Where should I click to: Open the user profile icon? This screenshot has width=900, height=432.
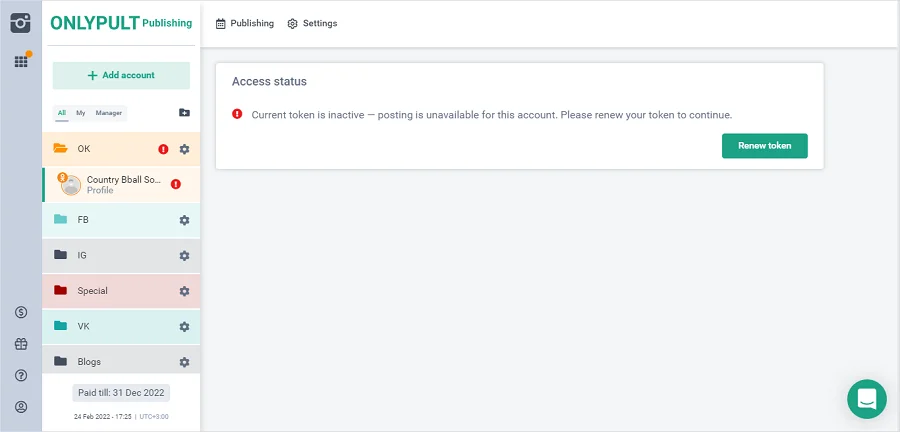pos(21,407)
